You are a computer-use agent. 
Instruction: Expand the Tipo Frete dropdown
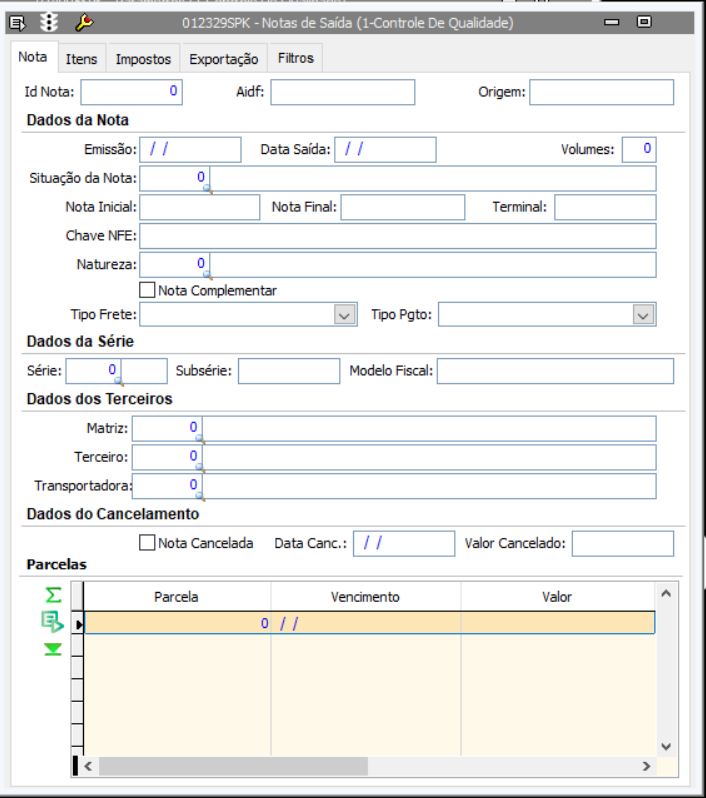point(345,315)
